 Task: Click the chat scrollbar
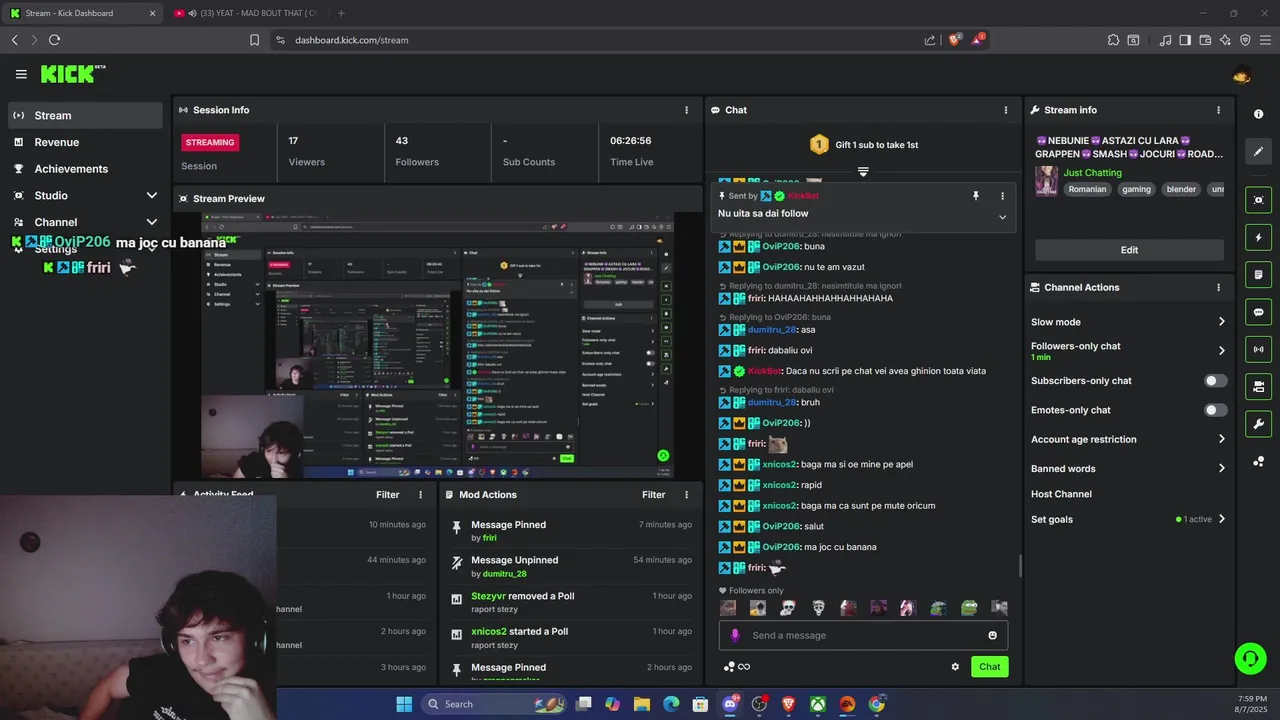coord(1019,566)
